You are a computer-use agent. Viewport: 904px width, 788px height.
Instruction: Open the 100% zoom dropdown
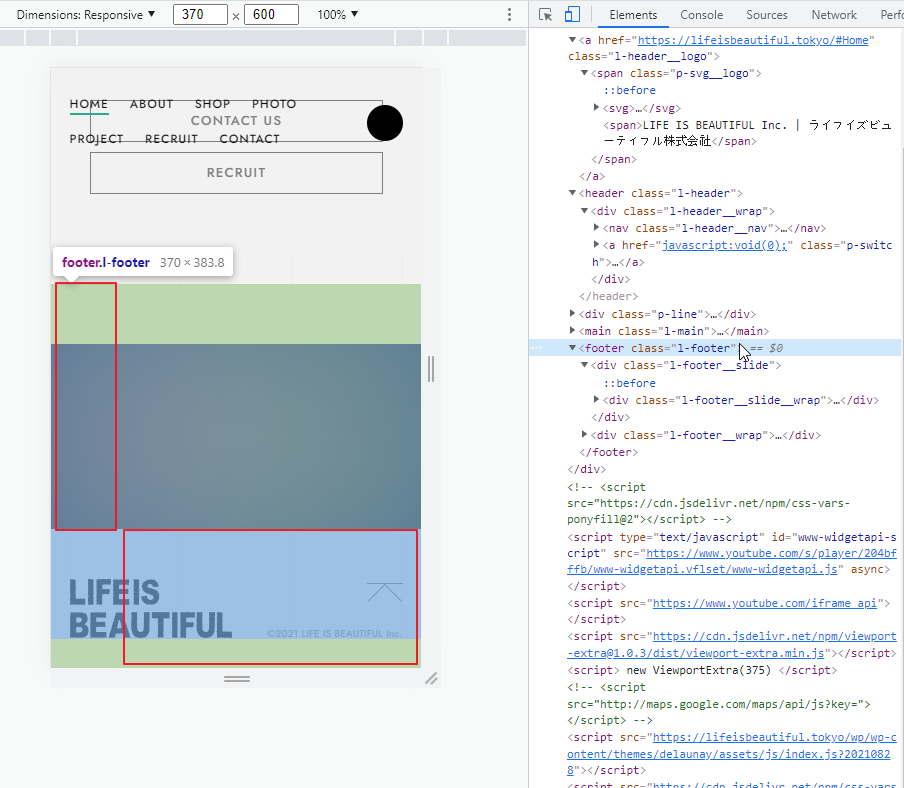338,14
